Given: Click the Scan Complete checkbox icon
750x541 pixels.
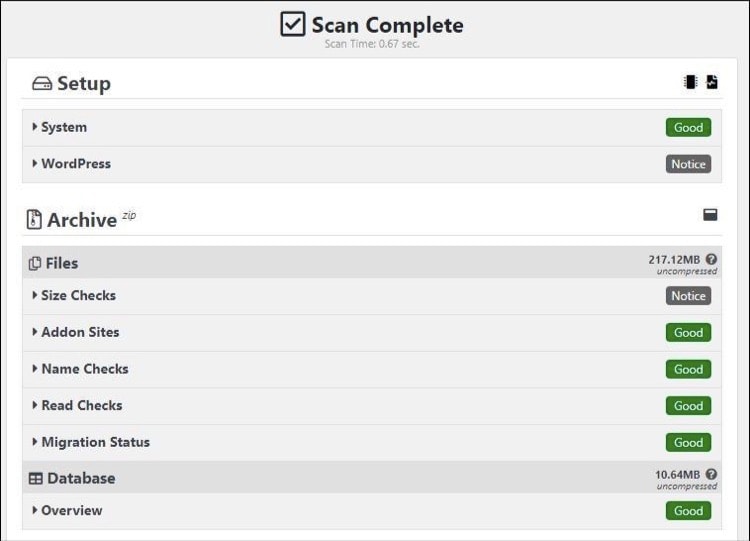Looking at the screenshot, I should pyautogui.click(x=292, y=24).
